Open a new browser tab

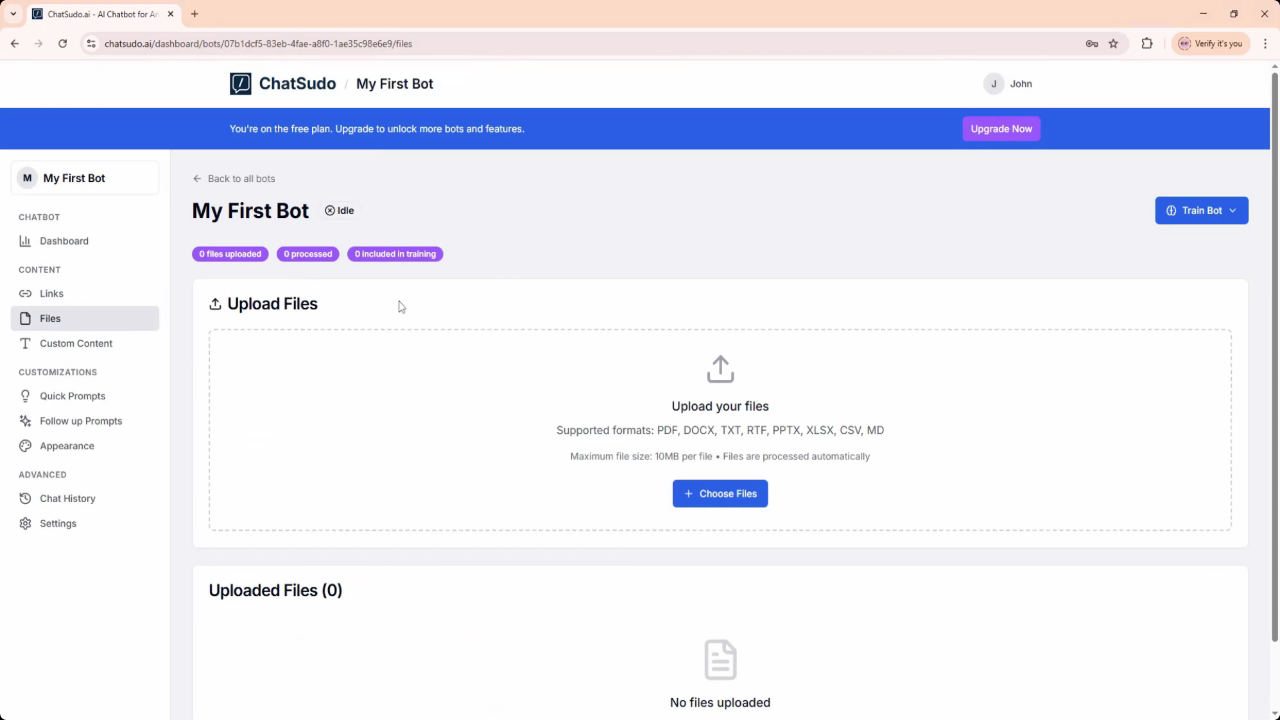pos(194,14)
